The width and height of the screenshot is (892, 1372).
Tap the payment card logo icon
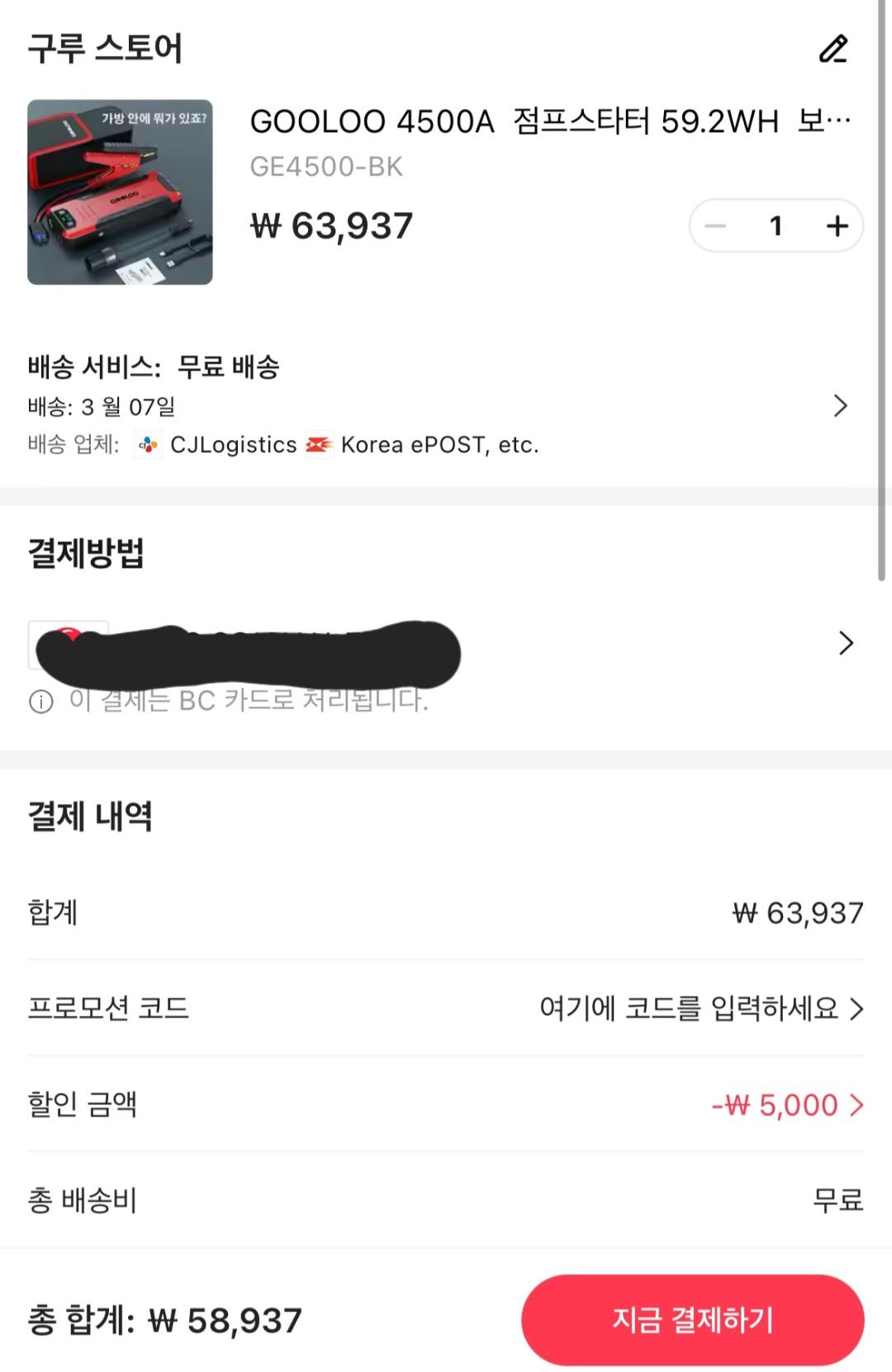point(69,645)
